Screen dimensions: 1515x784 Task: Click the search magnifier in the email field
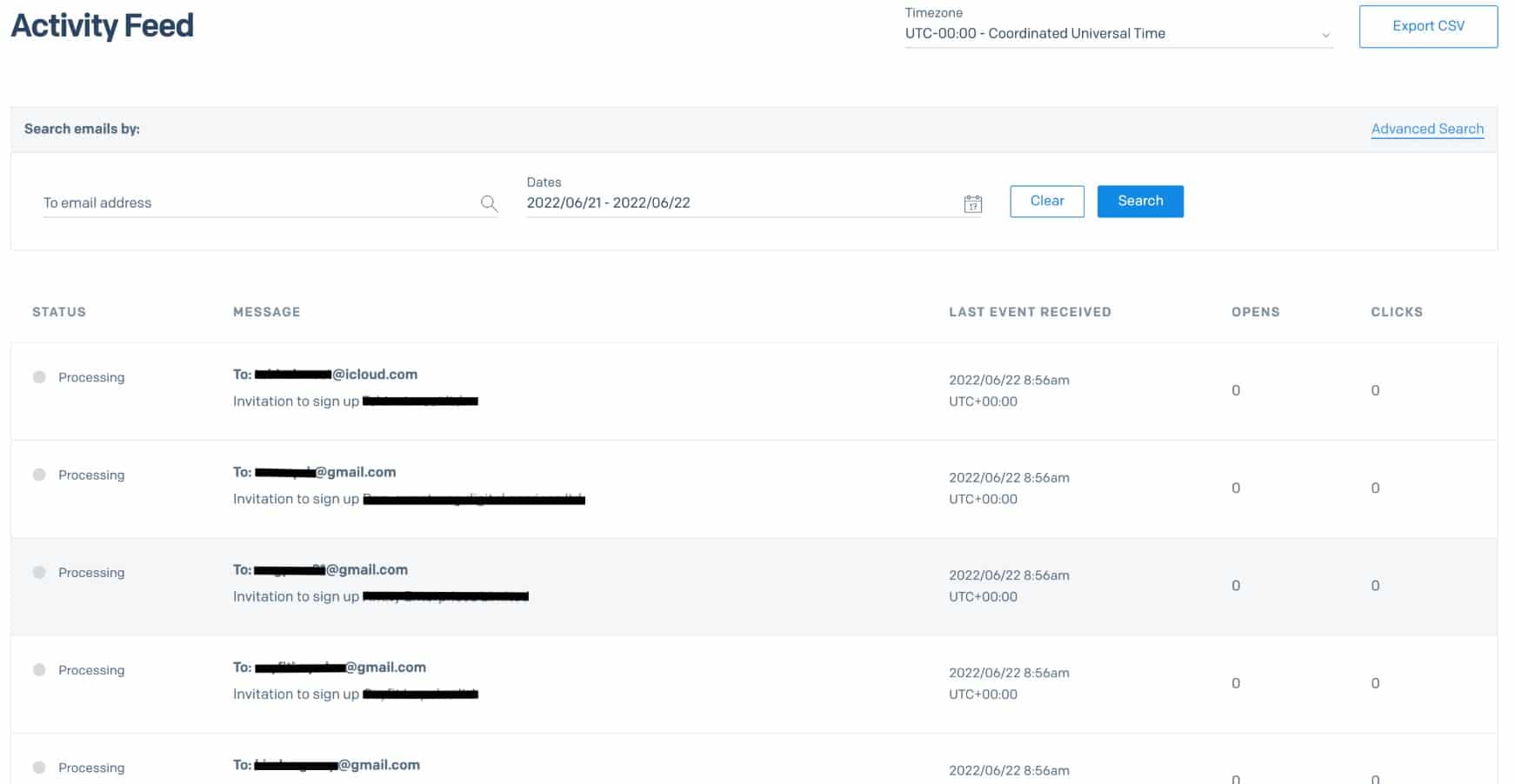tap(490, 203)
